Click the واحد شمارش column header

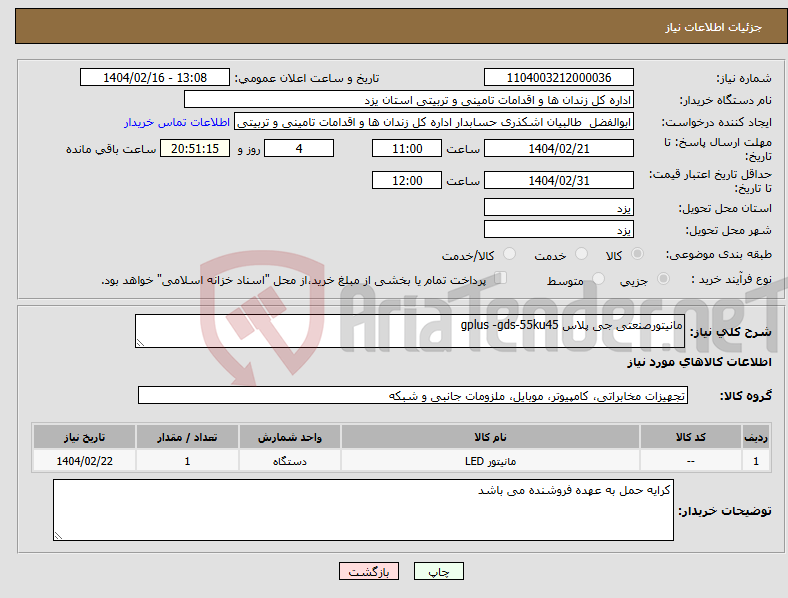289,437
